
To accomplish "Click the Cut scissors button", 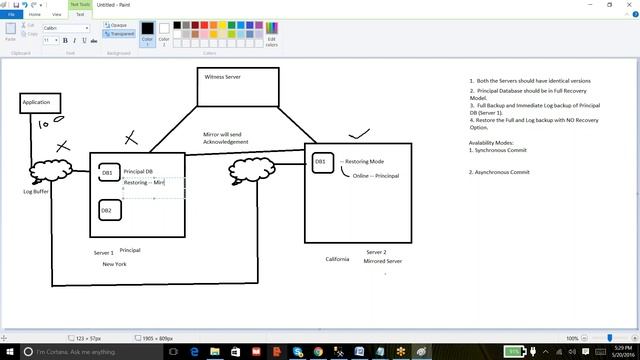I will click(x=28, y=25).
